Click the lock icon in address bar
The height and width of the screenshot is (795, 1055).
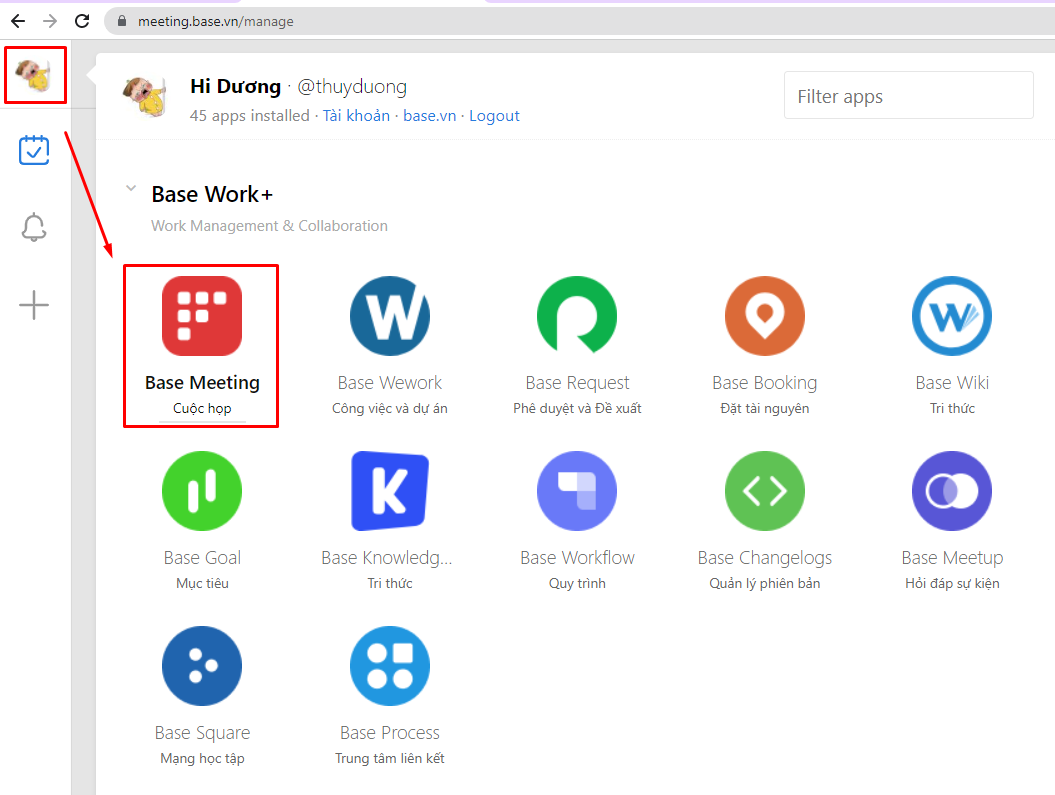pos(122,21)
